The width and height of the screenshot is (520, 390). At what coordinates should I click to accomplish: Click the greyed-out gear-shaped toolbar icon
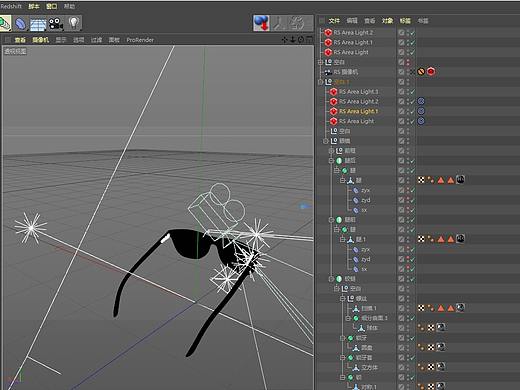[296, 23]
